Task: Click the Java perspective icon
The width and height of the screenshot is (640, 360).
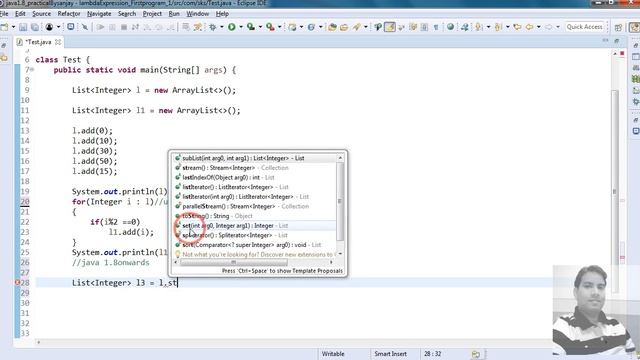Action: point(634,27)
